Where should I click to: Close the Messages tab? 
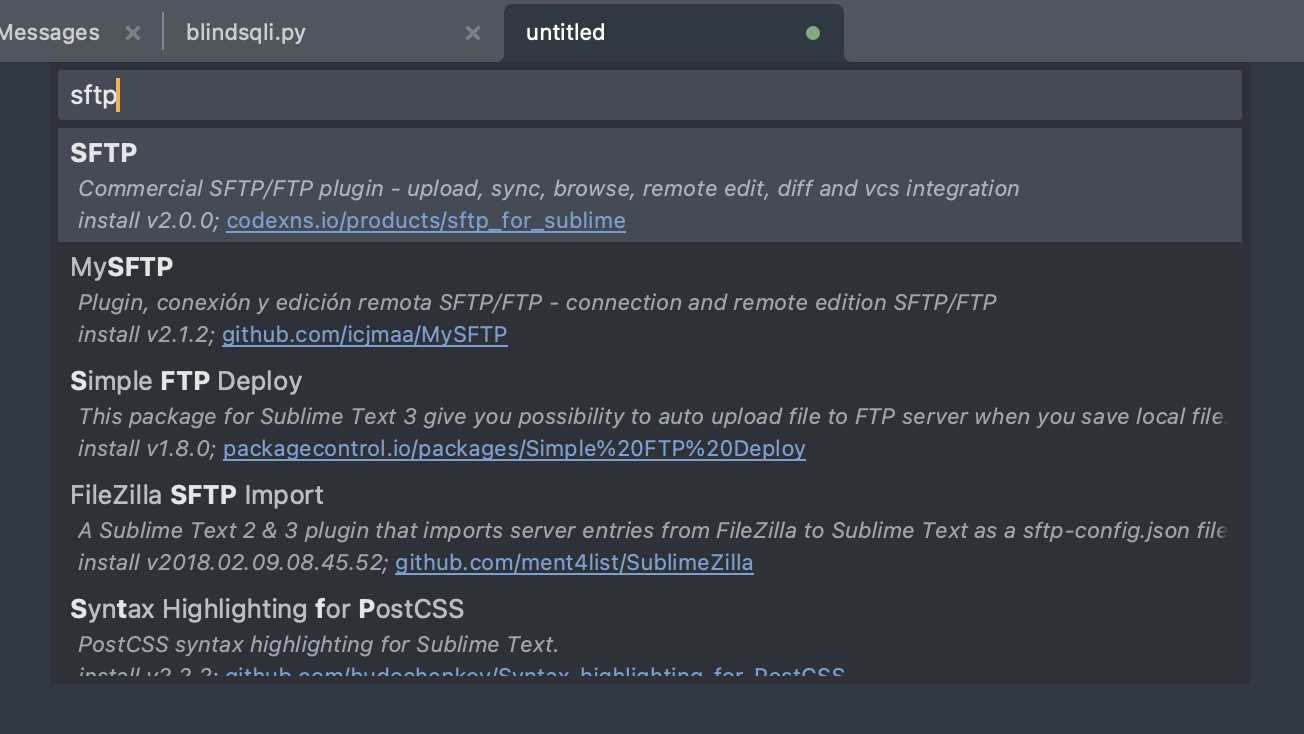coord(132,32)
